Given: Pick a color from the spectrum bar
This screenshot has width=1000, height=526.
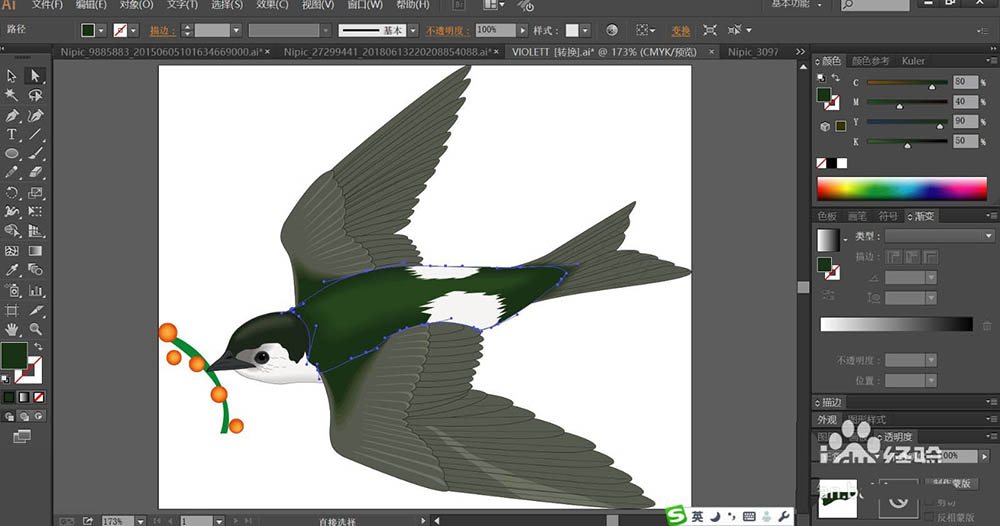Looking at the screenshot, I should 902,189.
